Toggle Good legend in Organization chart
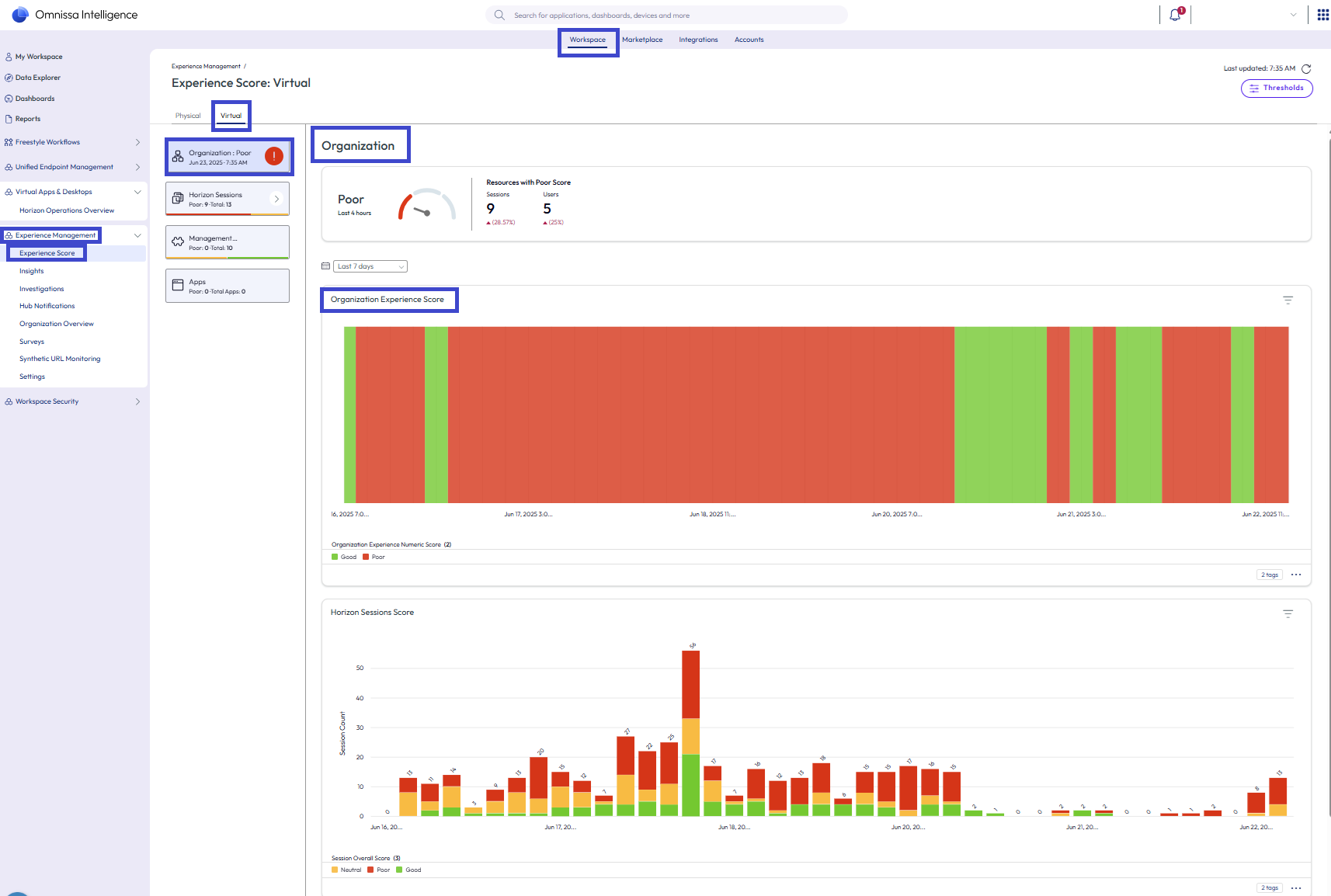This screenshot has height=896, width=1331. click(344, 557)
